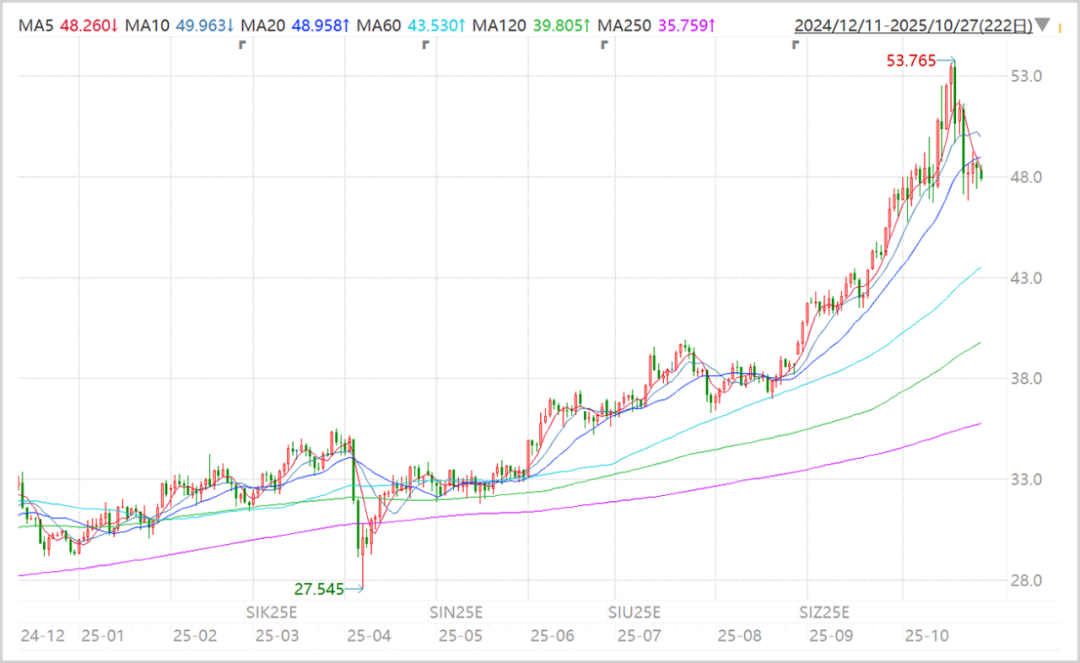This screenshot has width=1080, height=663.
Task: Open the date range dropdown triangle
Action: (x=1043, y=25)
